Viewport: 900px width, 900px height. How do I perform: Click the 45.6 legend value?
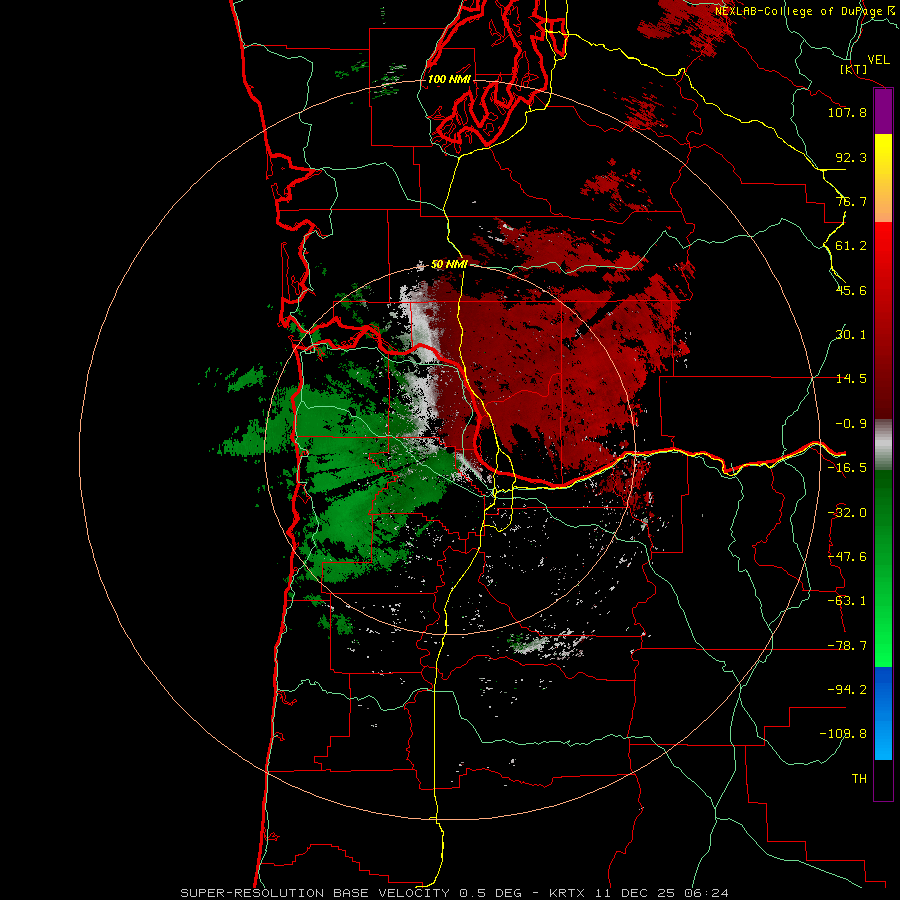click(851, 290)
